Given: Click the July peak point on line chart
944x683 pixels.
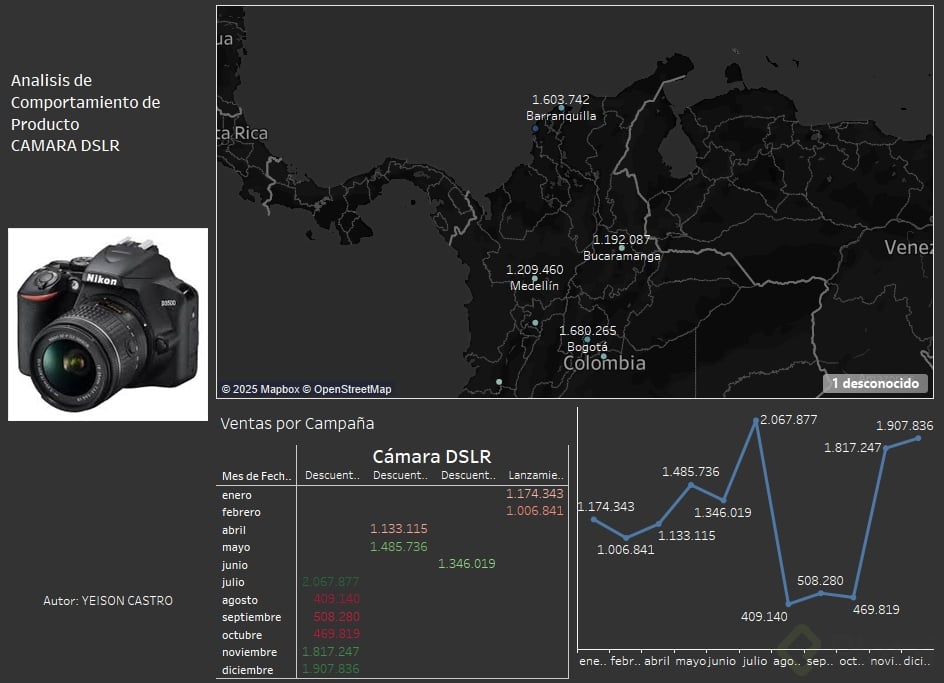Looking at the screenshot, I should (756, 421).
